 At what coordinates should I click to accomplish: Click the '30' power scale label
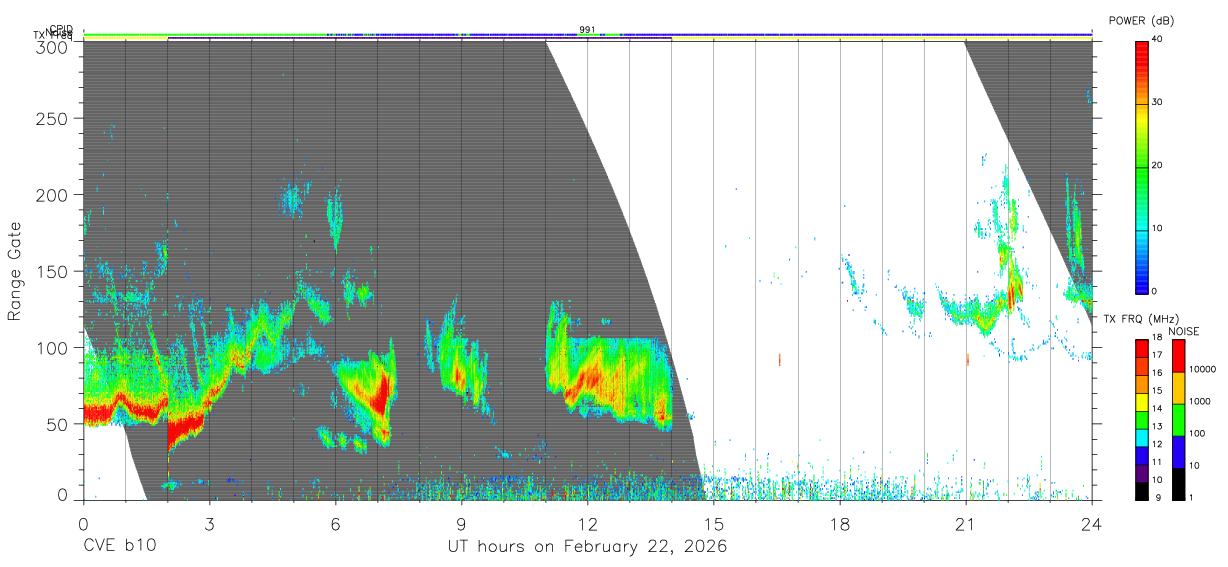(x=1158, y=103)
